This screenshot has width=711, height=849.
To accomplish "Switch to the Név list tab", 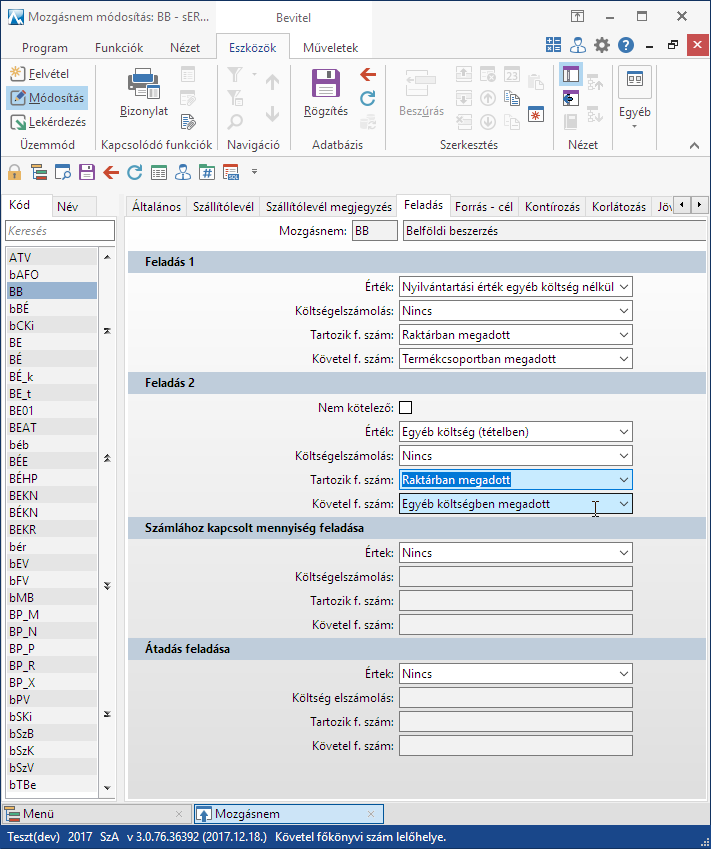I will 67,207.
